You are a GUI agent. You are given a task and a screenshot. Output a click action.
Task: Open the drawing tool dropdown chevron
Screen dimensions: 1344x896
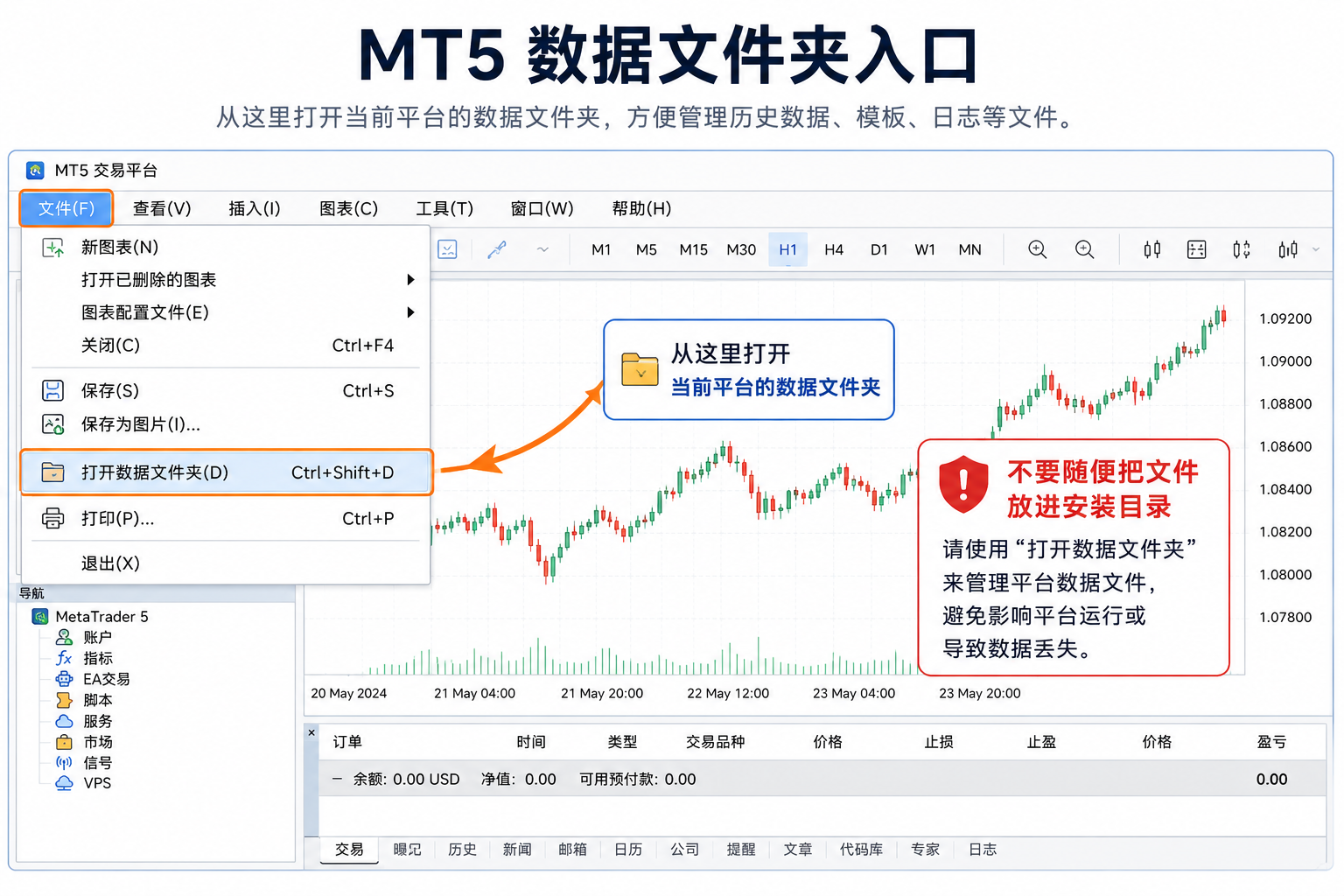tap(542, 249)
